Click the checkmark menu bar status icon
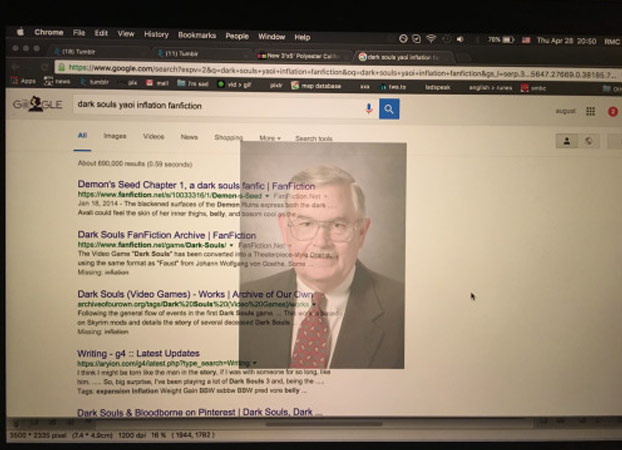This screenshot has height=450, width=622. coord(416,38)
